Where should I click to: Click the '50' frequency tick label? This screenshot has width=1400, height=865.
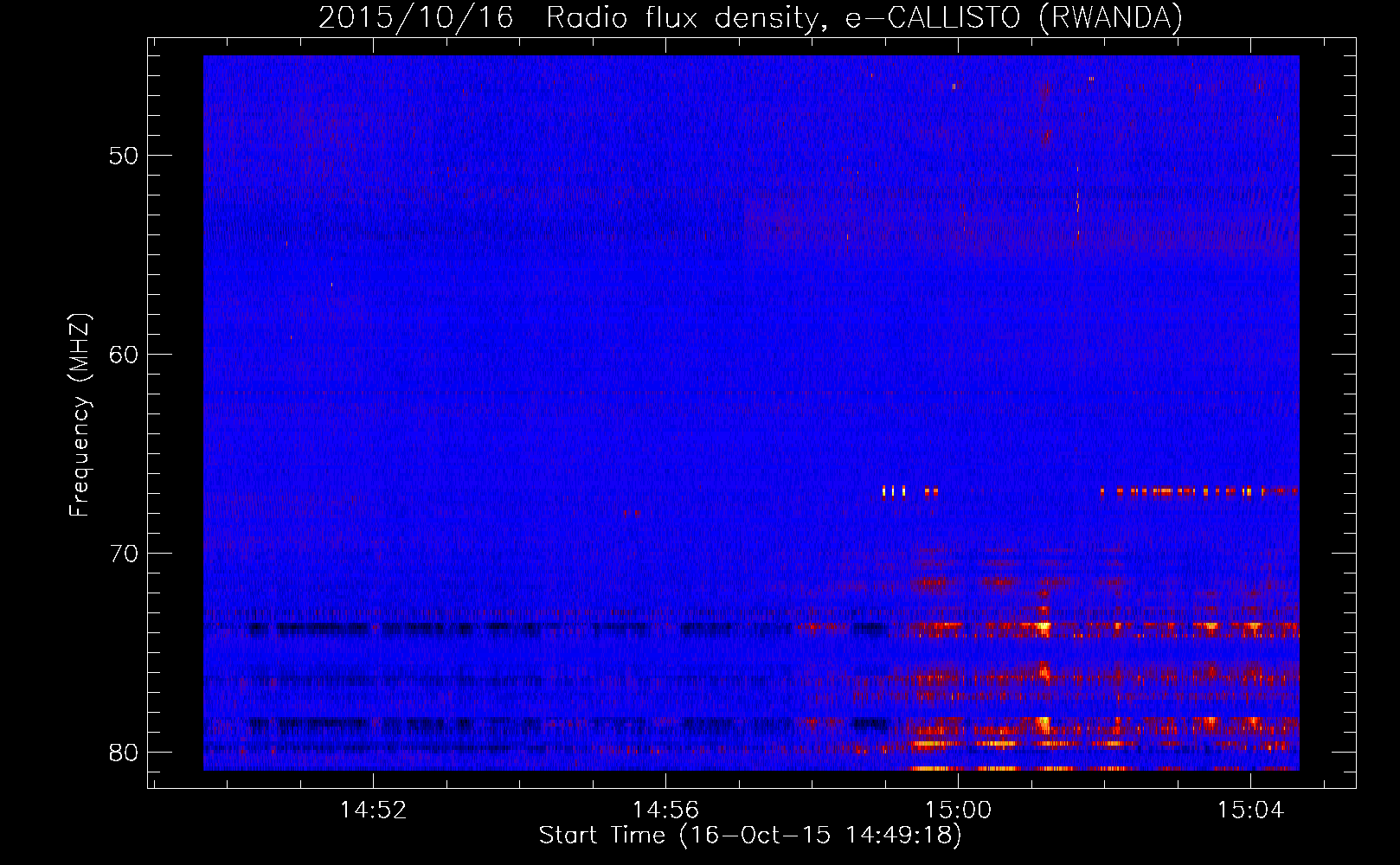pyautogui.click(x=124, y=156)
